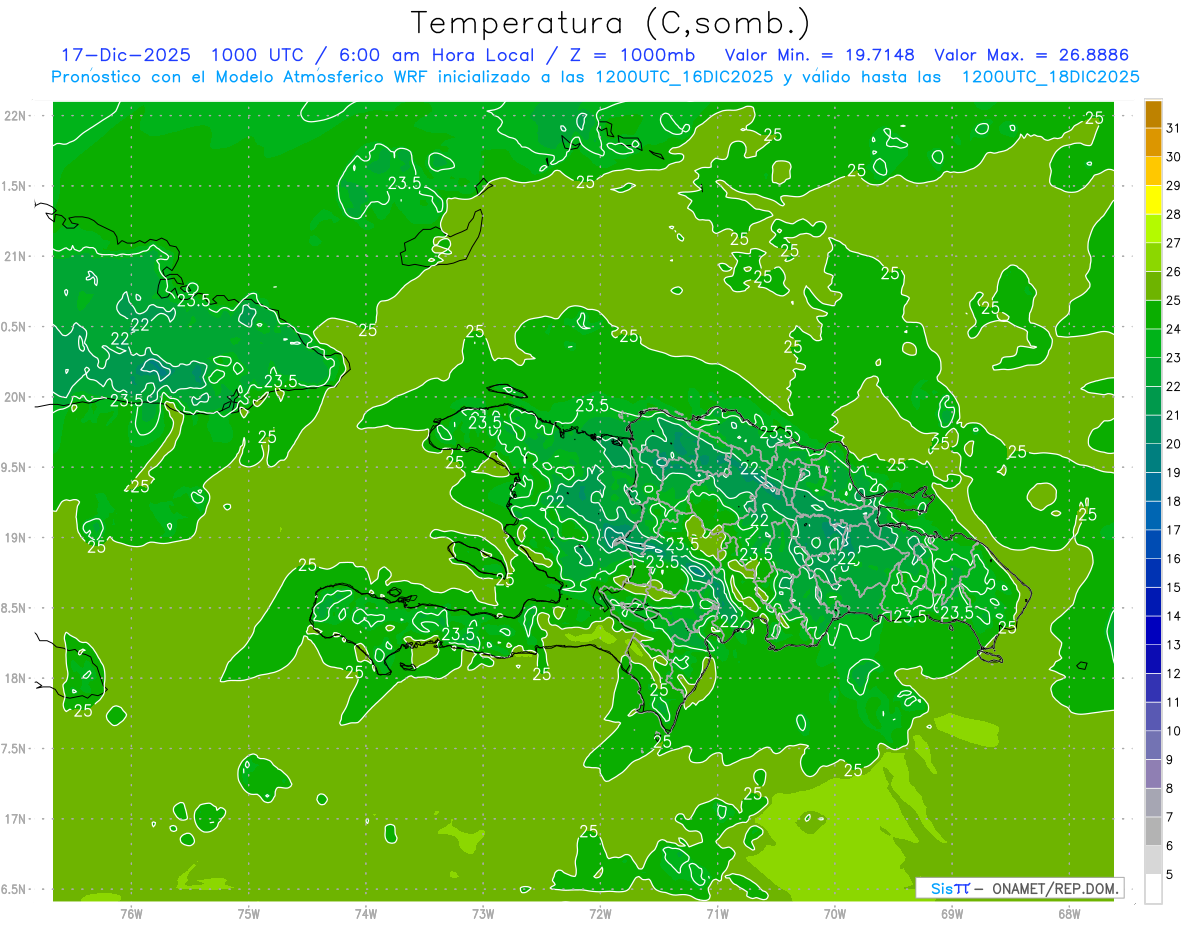Click the "75W" longitude axis label

(249, 914)
